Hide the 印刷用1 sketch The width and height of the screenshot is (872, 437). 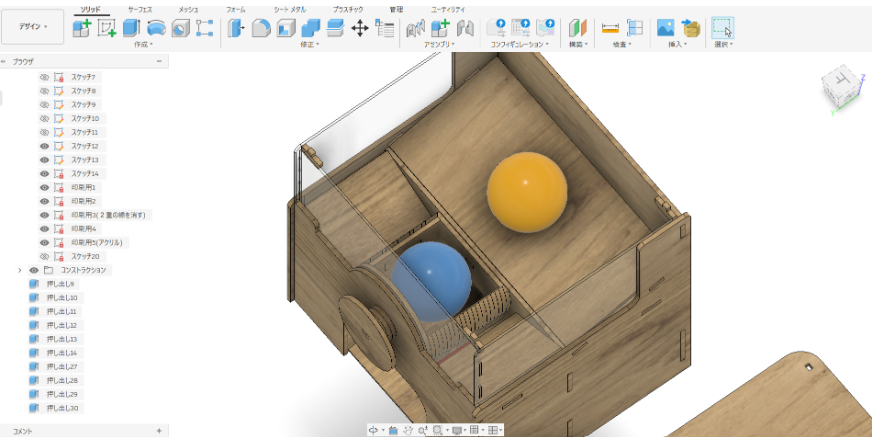coord(44,187)
